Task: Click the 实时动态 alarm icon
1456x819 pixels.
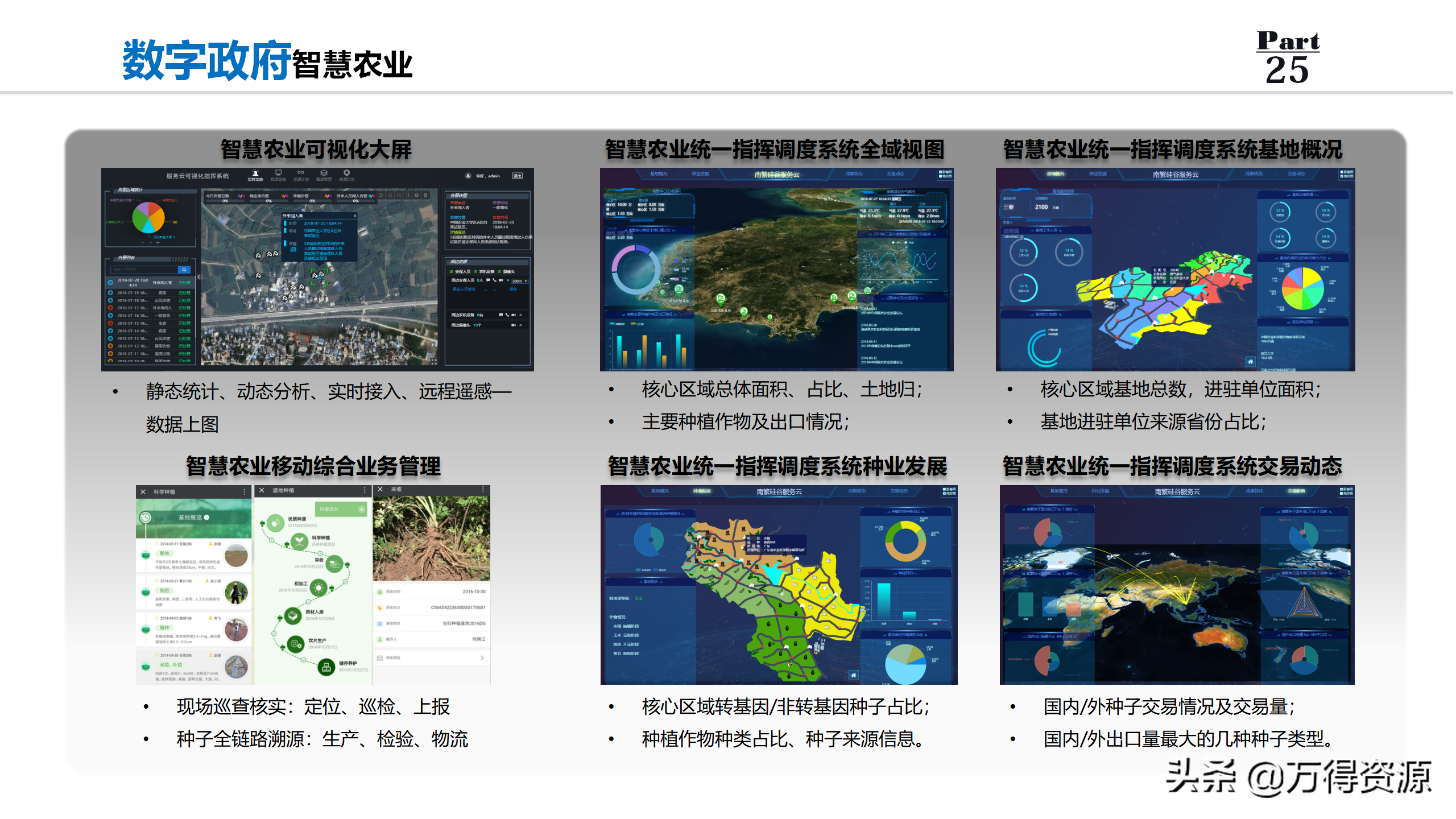Action: pos(255,173)
